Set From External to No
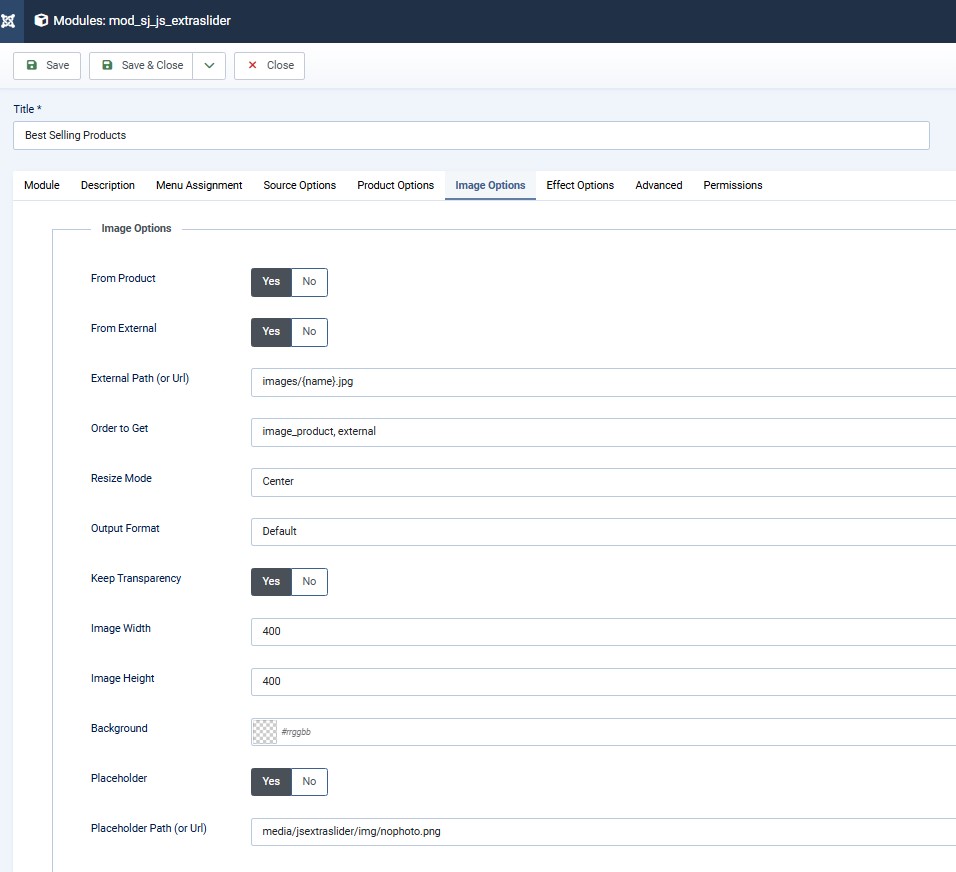 [309, 332]
